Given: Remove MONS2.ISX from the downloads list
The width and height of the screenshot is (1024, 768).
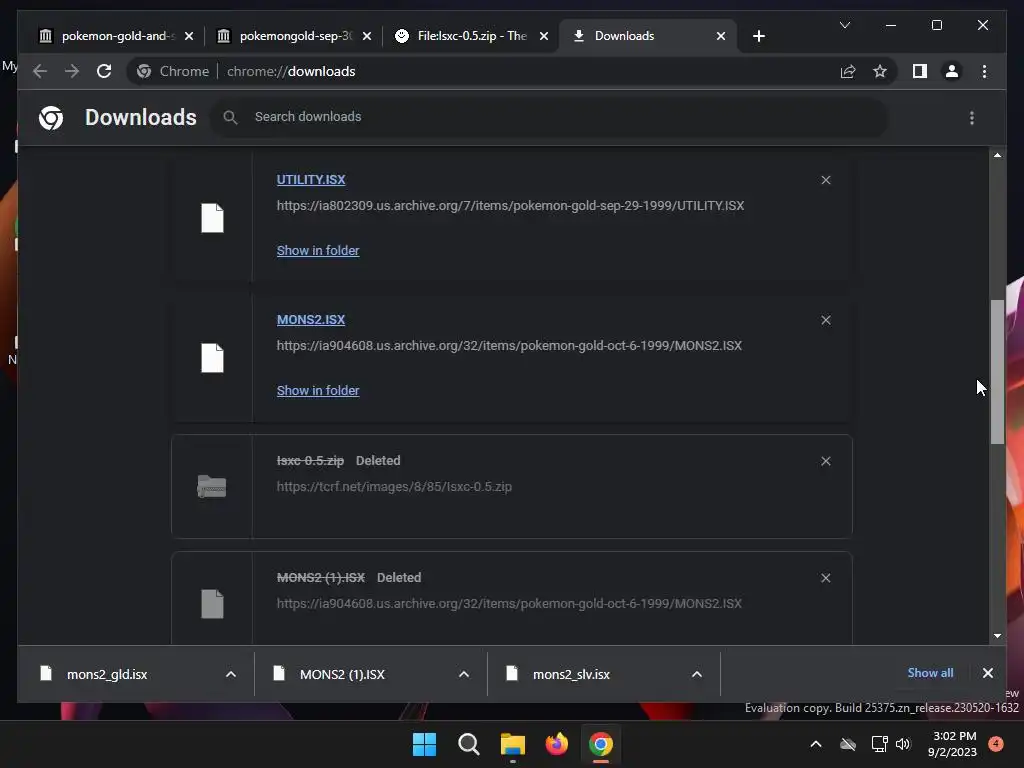Looking at the screenshot, I should [x=825, y=320].
